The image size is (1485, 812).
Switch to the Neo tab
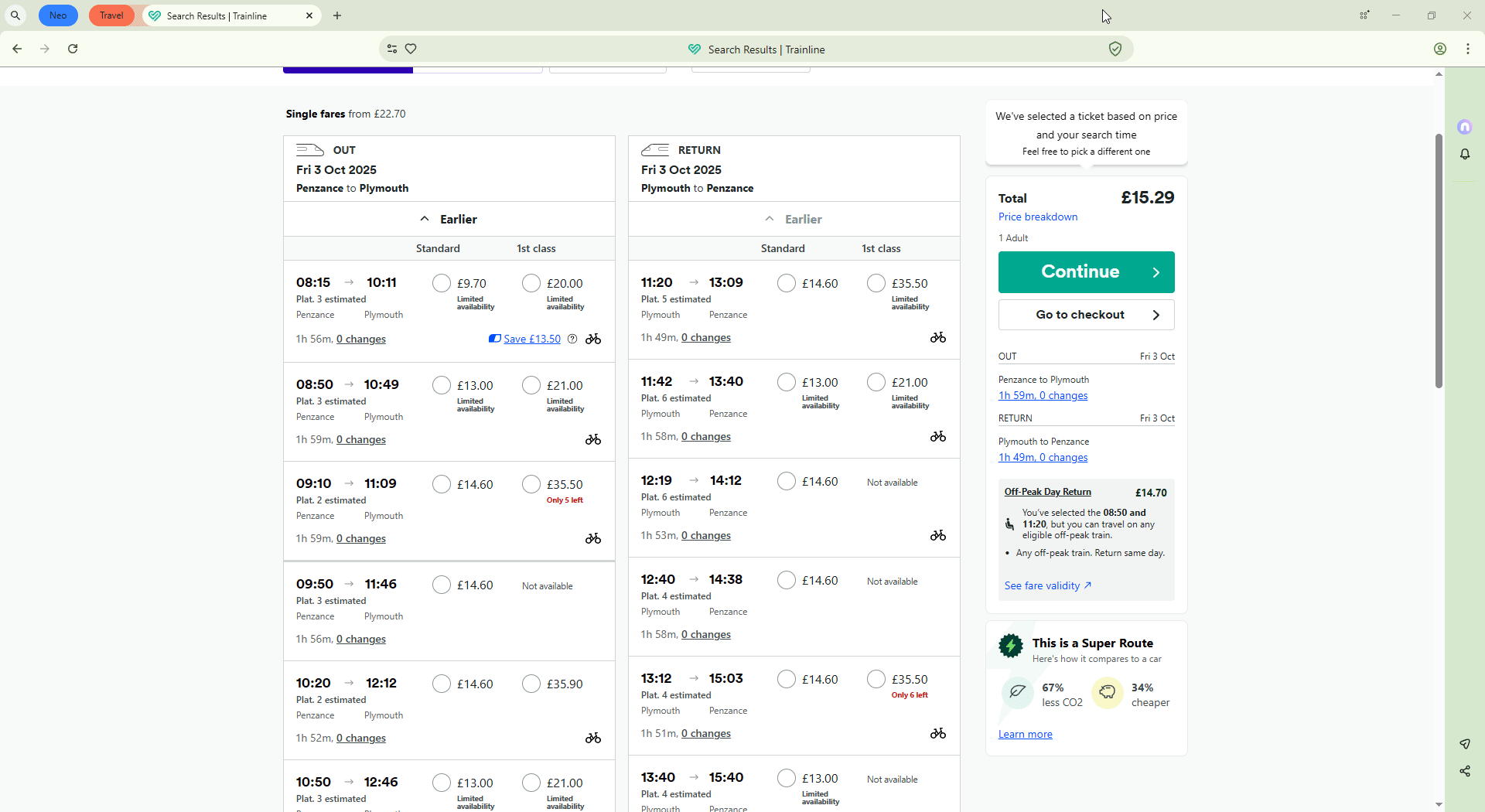[x=58, y=15]
